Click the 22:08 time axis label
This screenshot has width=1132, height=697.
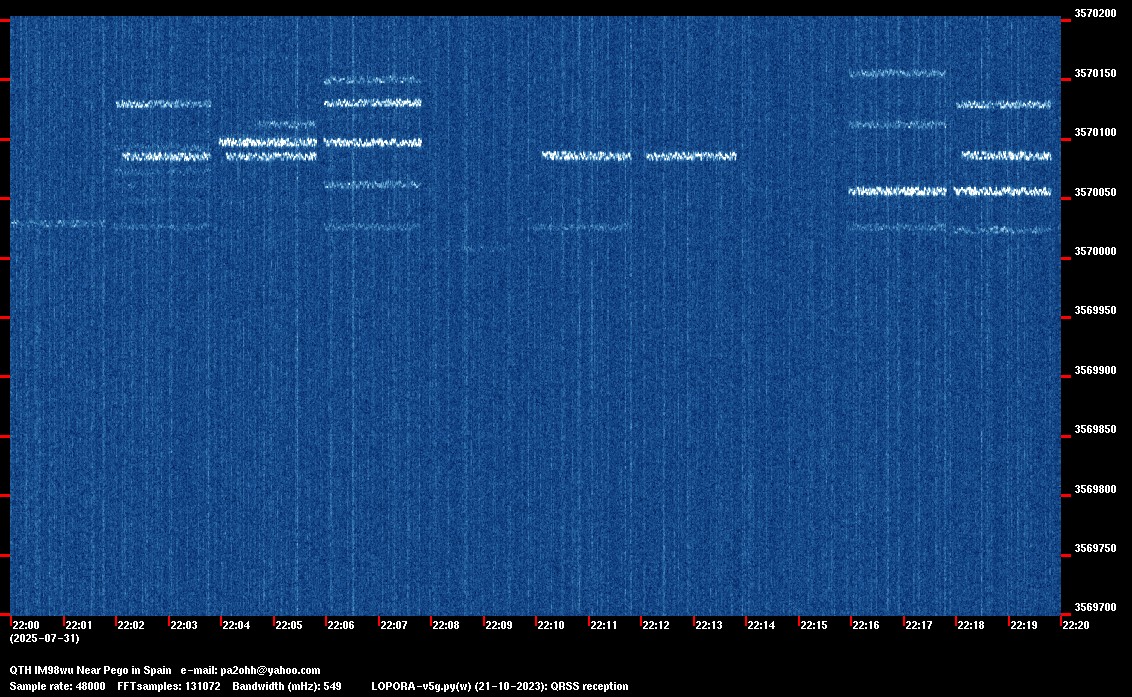445,625
